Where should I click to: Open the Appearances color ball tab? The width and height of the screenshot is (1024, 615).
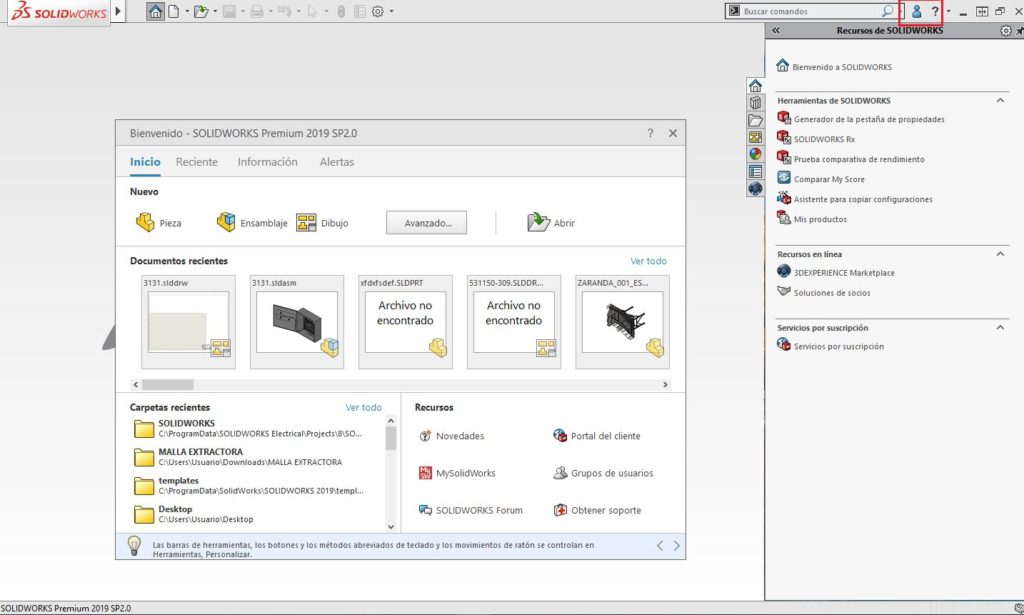756,154
